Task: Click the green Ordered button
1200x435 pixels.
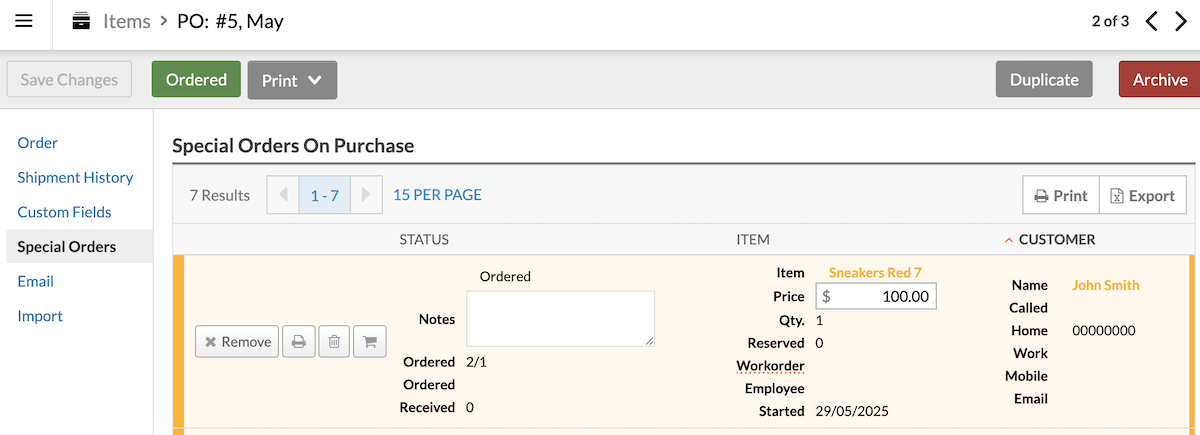Action: (196, 80)
